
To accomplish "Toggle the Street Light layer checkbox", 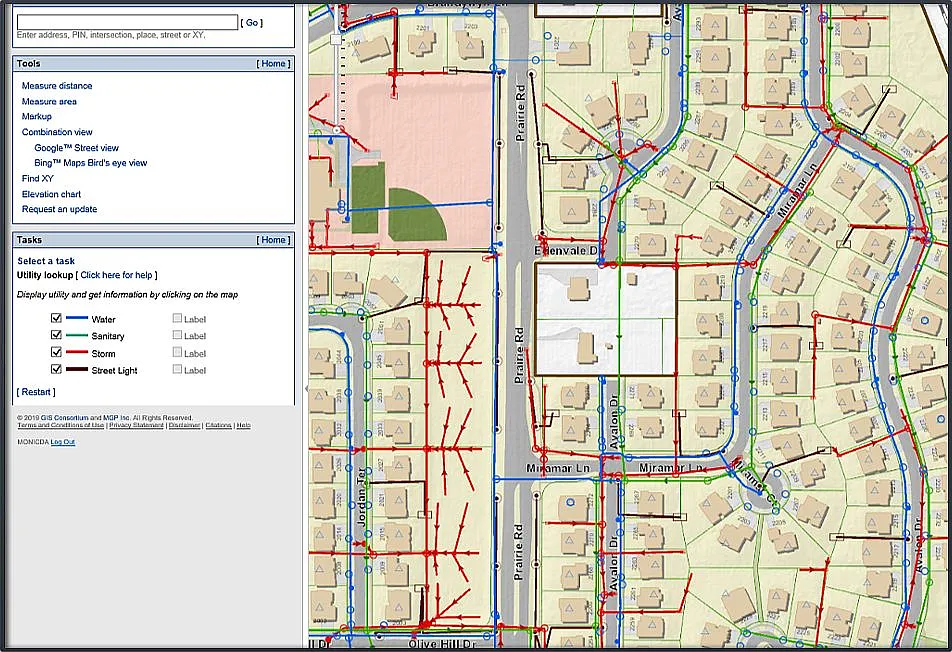I will tap(57, 370).
